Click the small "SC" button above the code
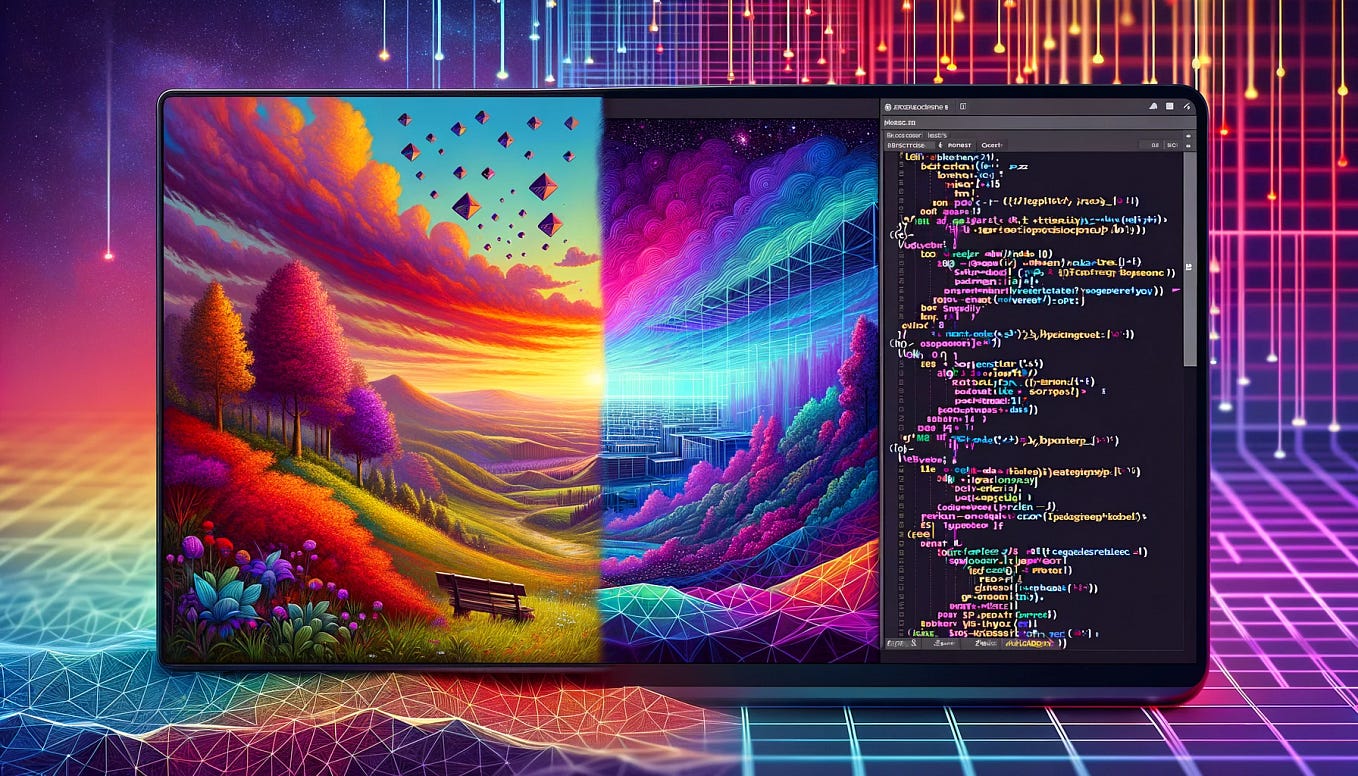 point(1171,145)
